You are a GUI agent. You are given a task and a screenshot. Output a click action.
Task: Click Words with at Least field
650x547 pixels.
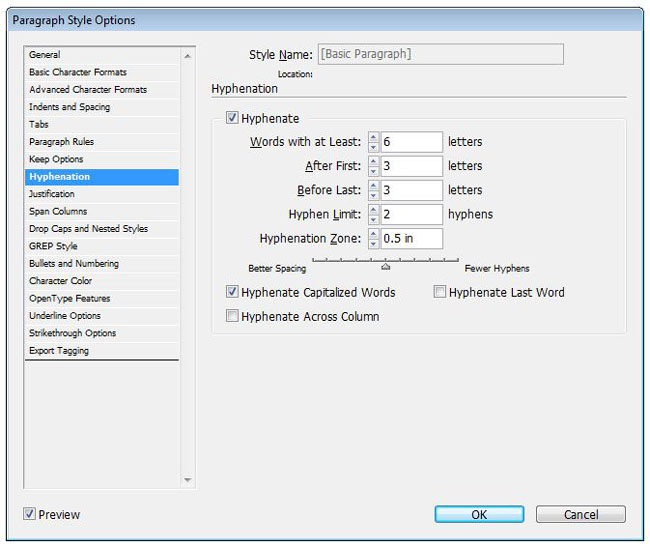[412, 142]
